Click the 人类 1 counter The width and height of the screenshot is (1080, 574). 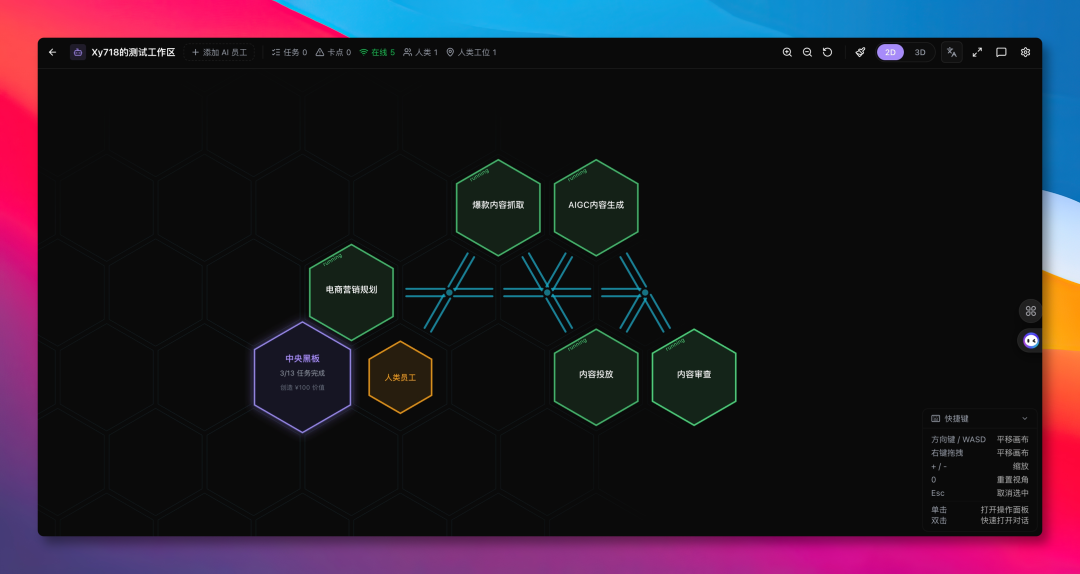point(420,52)
